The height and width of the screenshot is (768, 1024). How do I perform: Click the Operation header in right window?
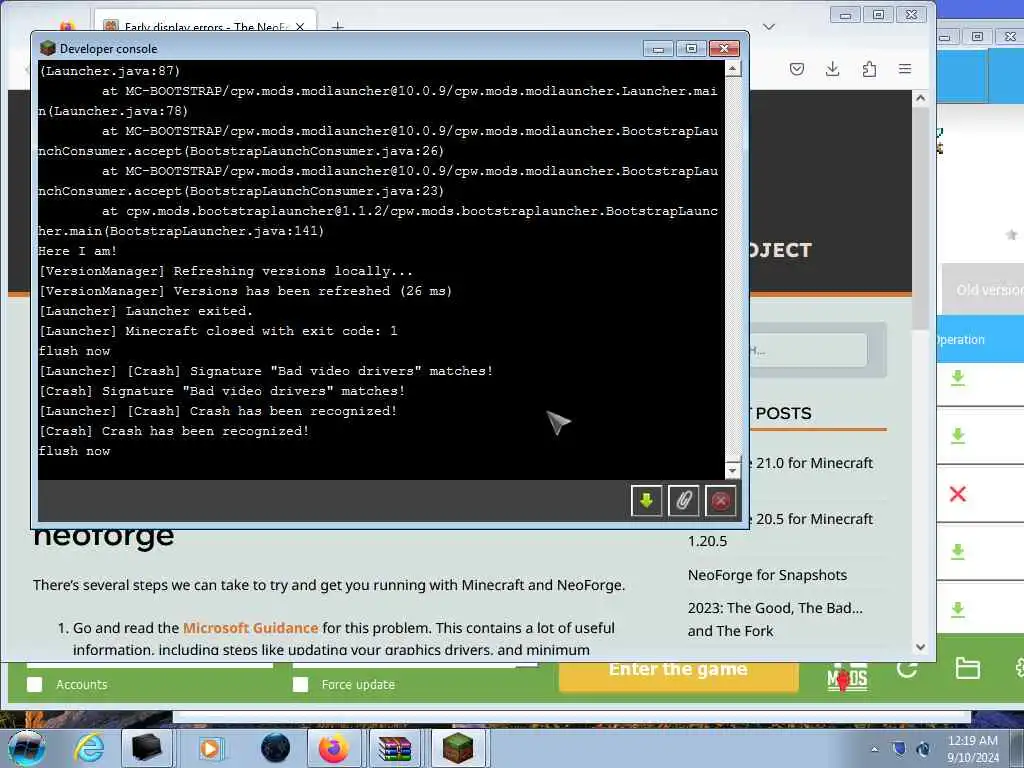[959, 340]
